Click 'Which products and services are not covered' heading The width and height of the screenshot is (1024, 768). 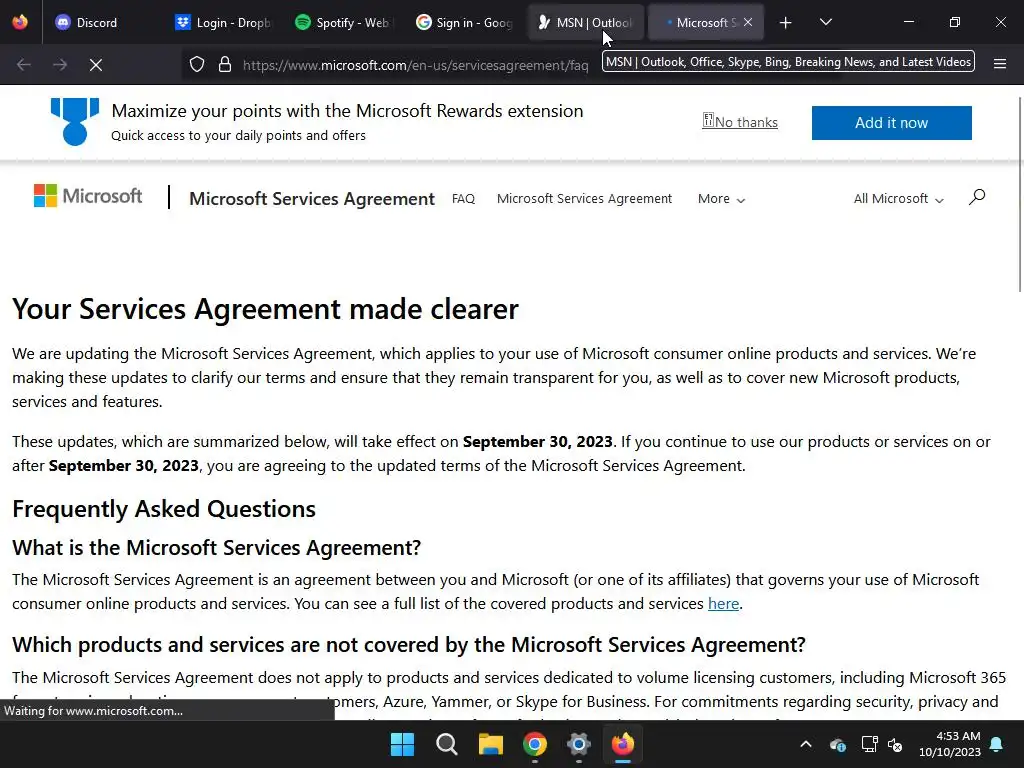coord(408,645)
